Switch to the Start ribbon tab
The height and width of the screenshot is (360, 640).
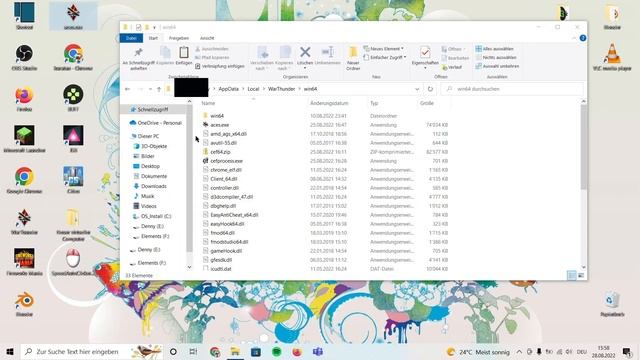[x=153, y=38]
